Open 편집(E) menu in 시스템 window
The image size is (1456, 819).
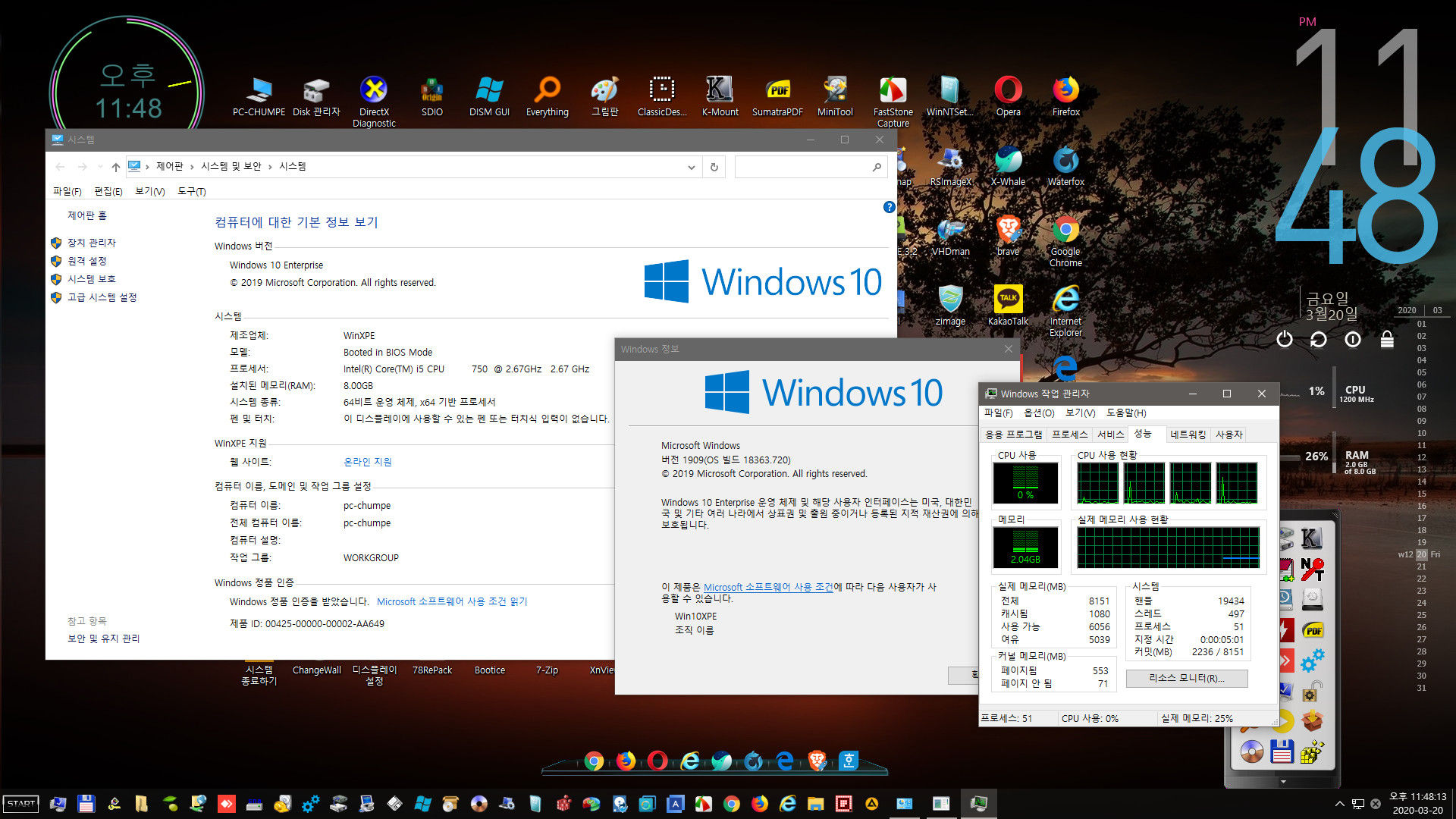tap(108, 192)
